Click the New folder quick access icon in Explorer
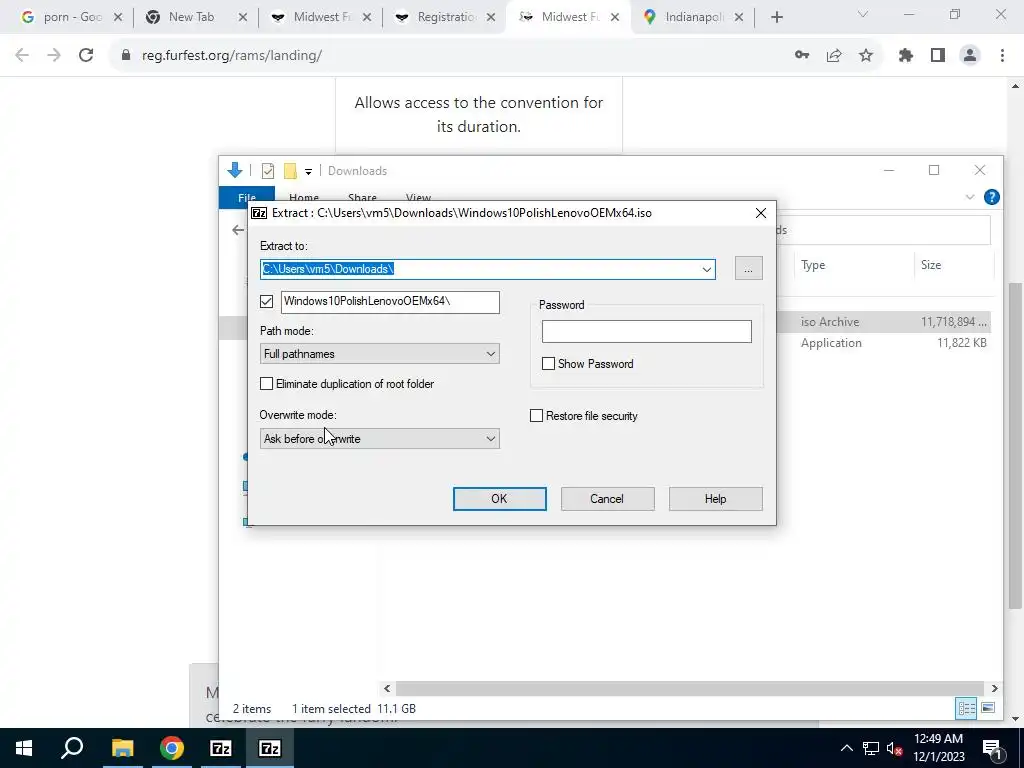This screenshot has height=768, width=1024. pyautogui.click(x=290, y=171)
